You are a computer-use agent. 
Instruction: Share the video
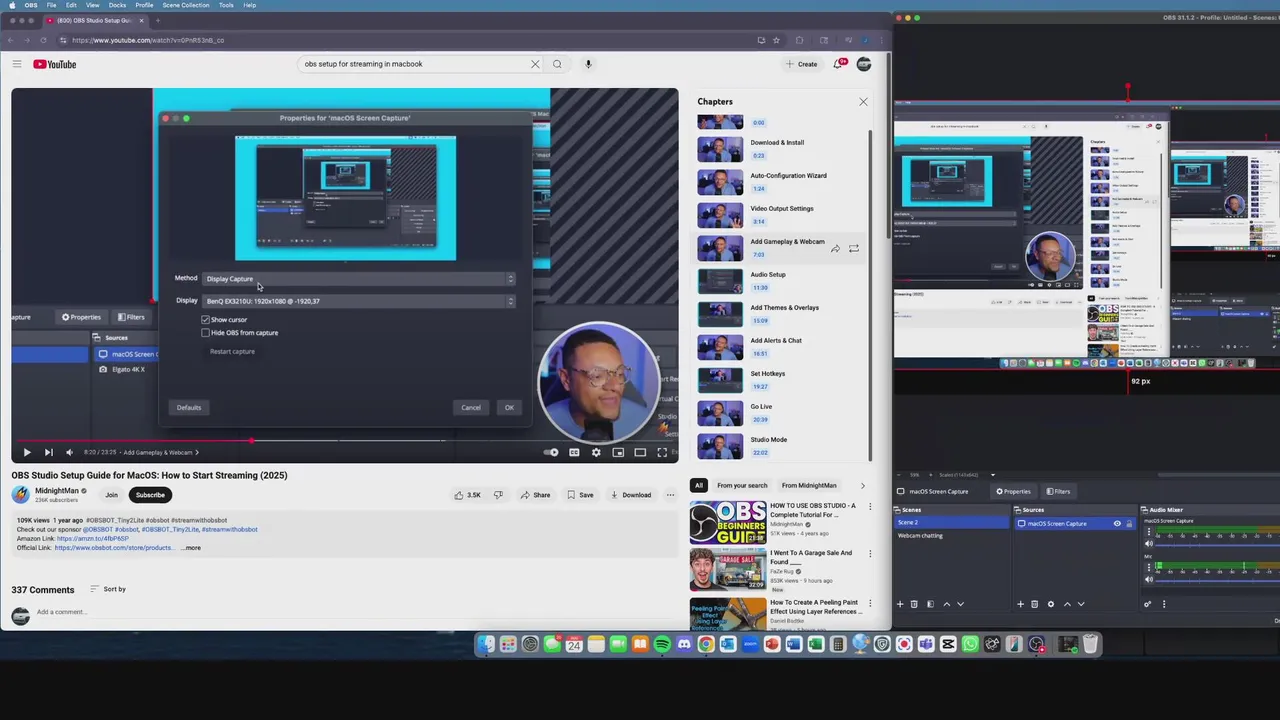536,495
